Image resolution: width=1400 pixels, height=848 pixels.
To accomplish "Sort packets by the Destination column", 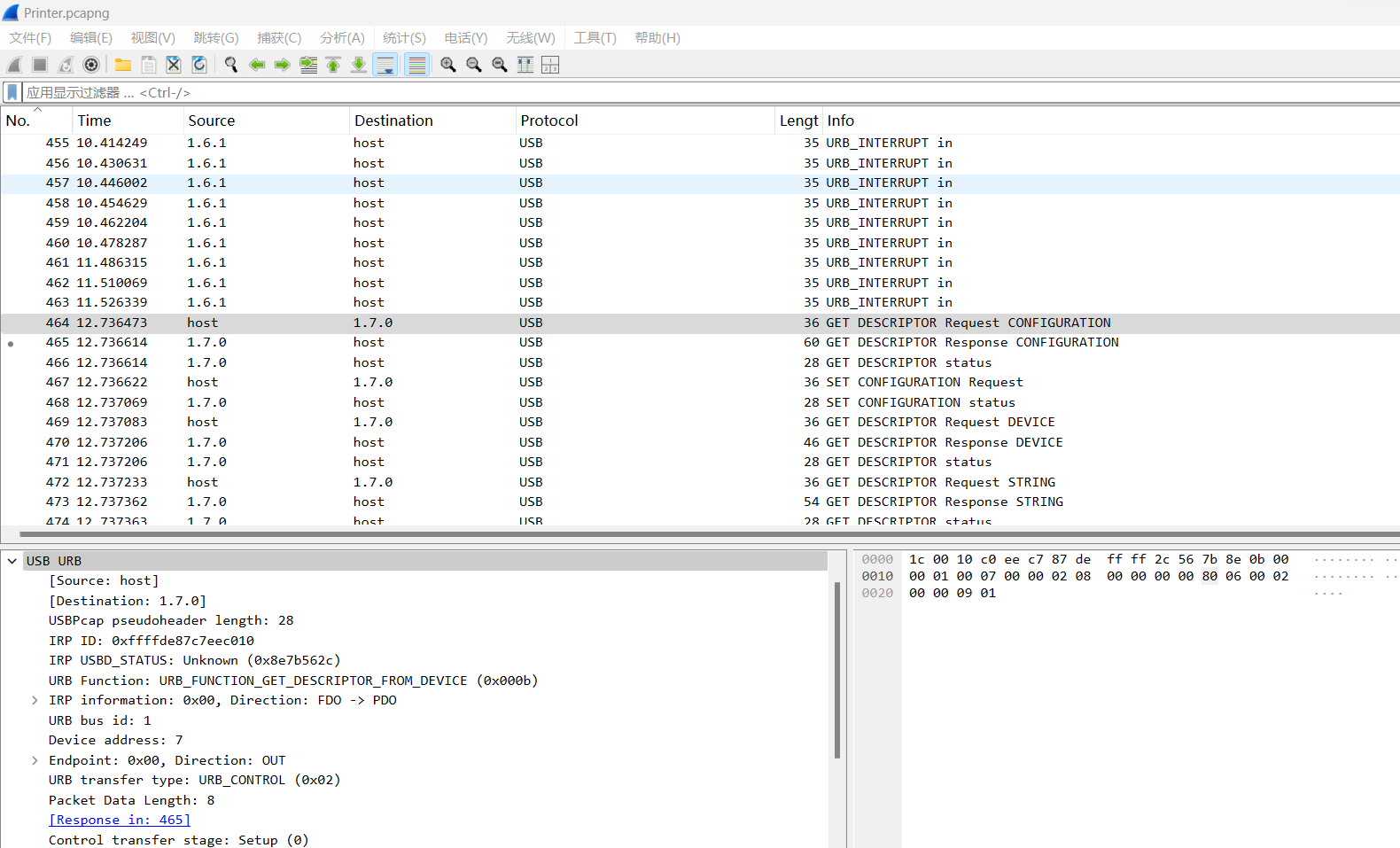I will point(432,121).
